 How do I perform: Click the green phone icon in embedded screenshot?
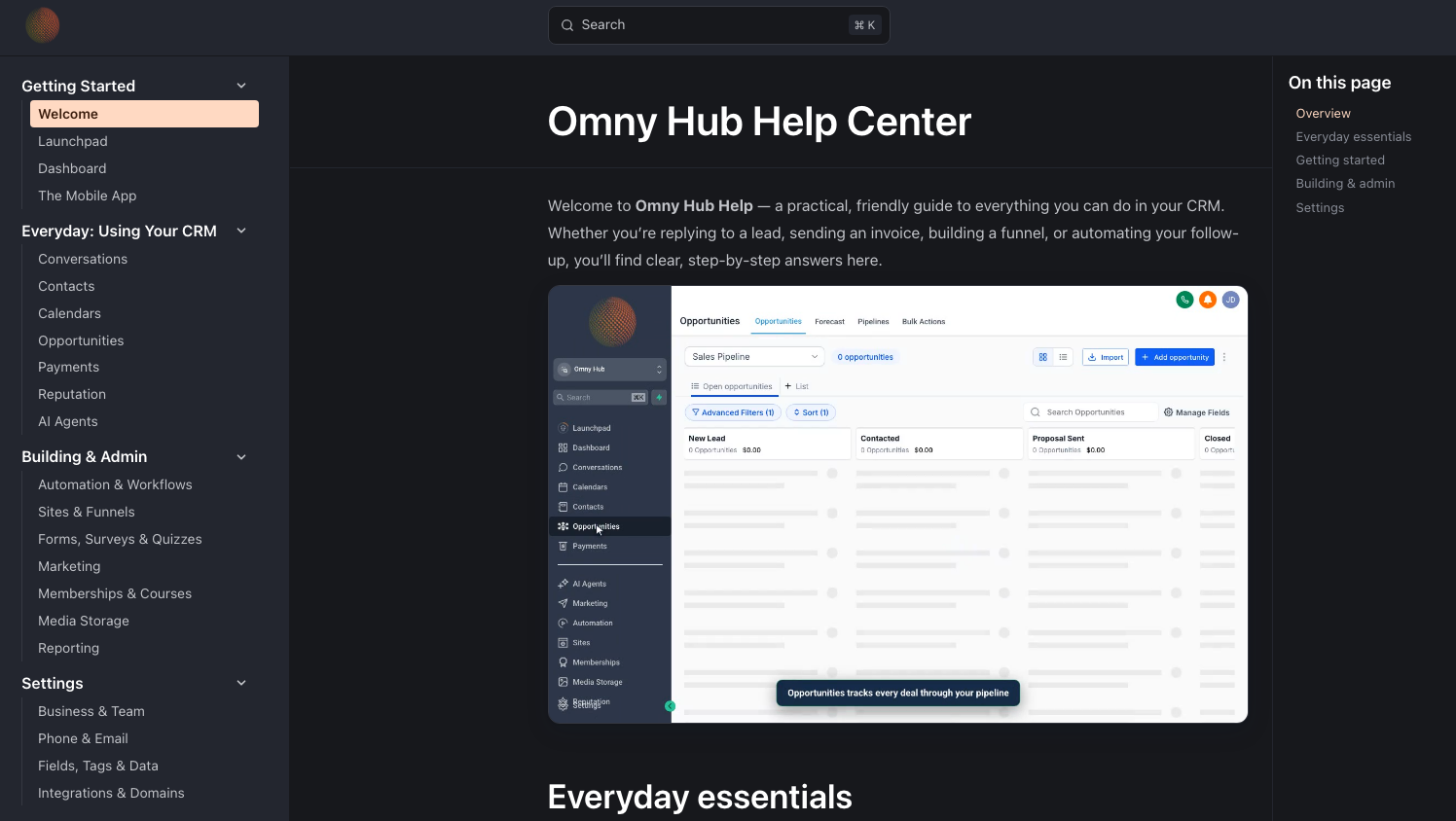point(1184,300)
